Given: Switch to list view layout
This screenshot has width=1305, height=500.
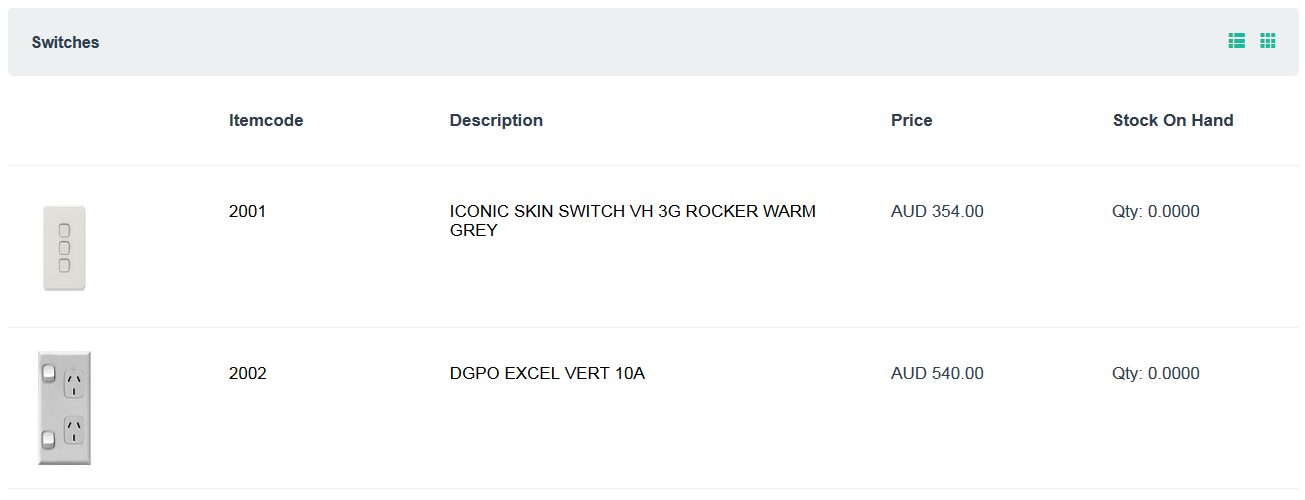Looking at the screenshot, I should [1237, 41].
